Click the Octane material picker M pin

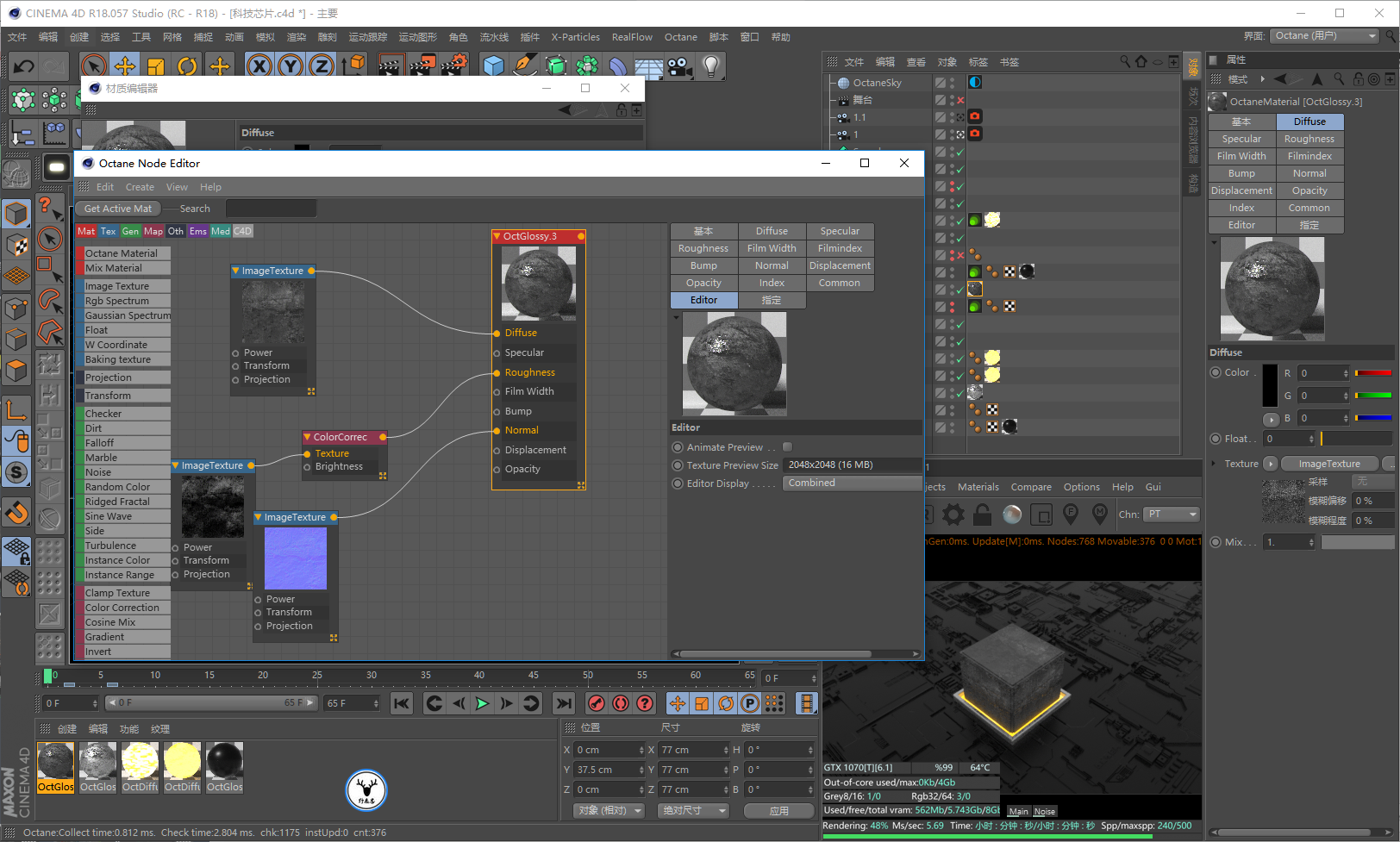coord(1100,515)
